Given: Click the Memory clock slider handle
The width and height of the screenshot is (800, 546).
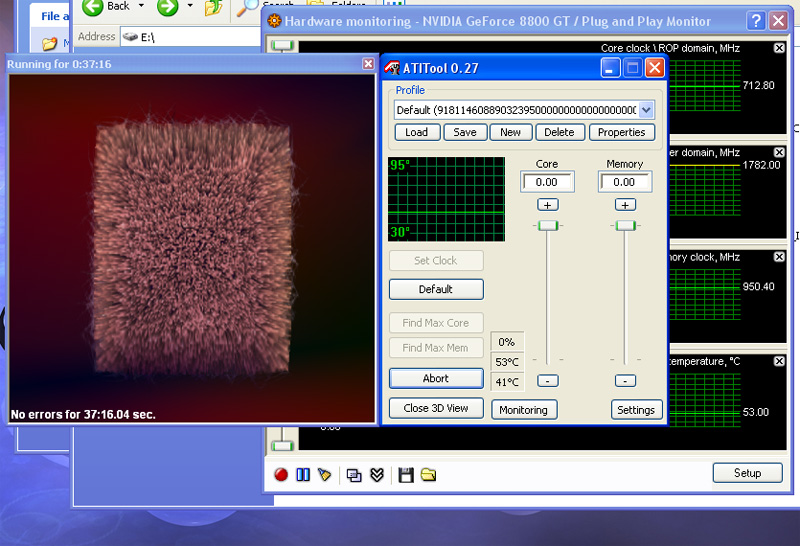Looking at the screenshot, I should pyautogui.click(x=626, y=226).
